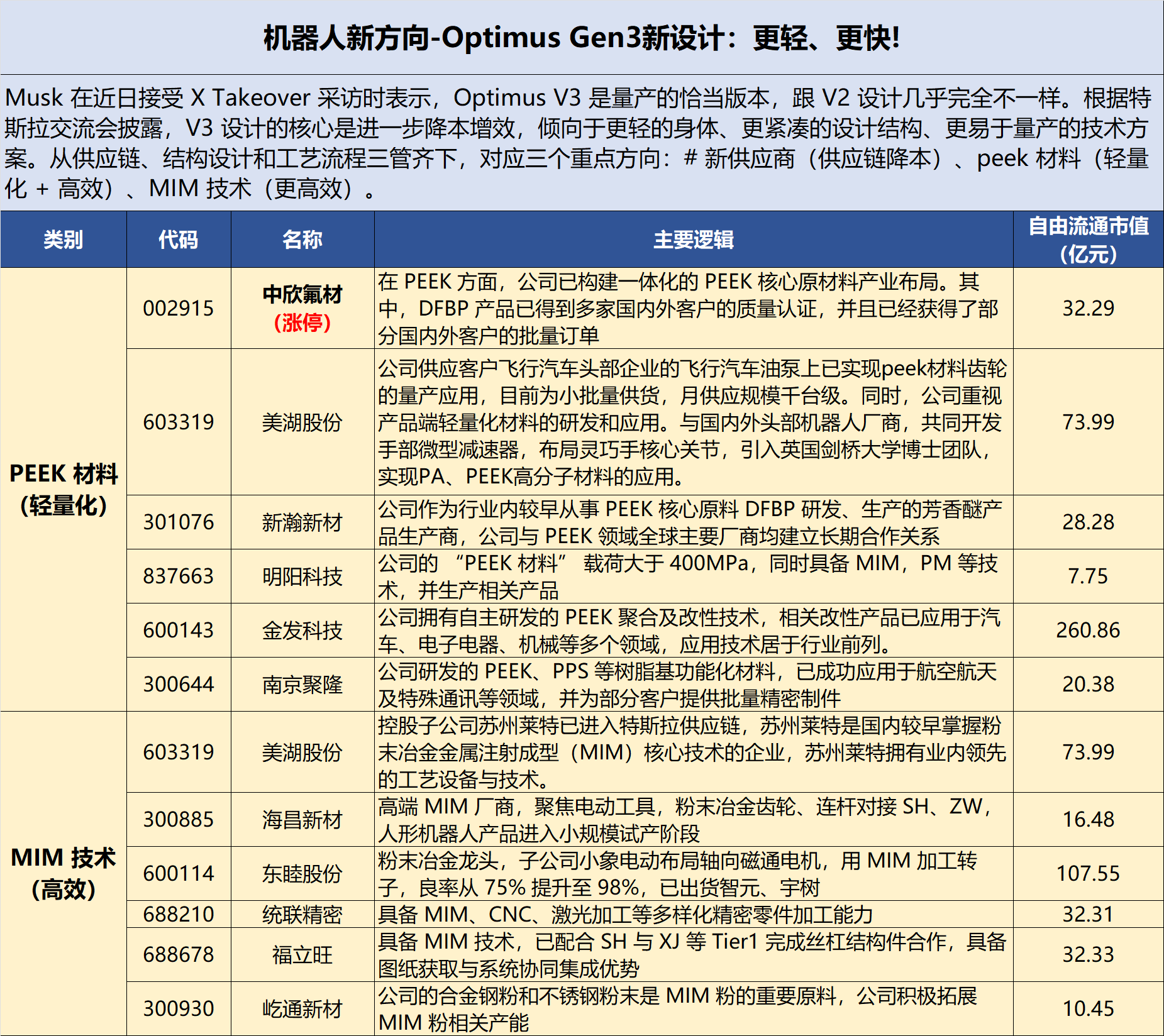Select the 名称 column header
Viewport: 1164px width, 1036px height.
302,240
